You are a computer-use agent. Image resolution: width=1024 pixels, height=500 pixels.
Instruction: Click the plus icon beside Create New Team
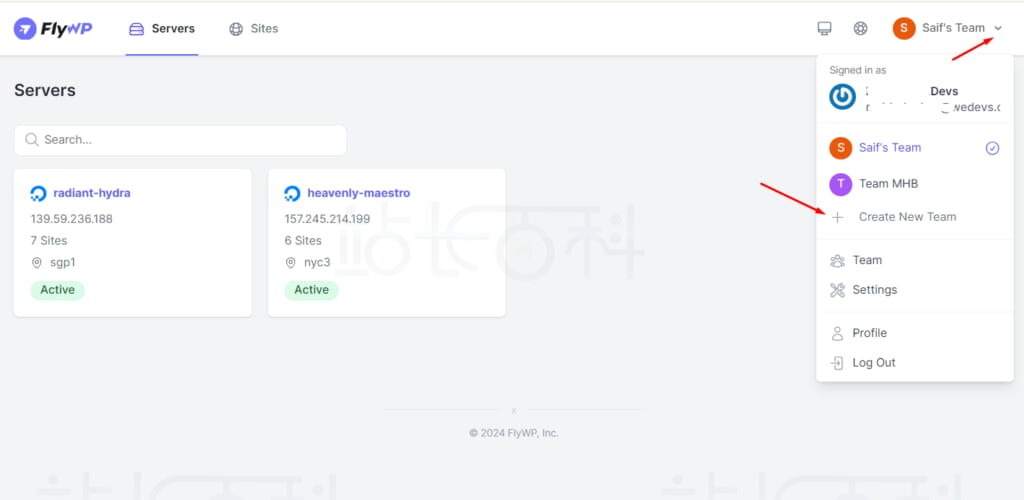(837, 217)
